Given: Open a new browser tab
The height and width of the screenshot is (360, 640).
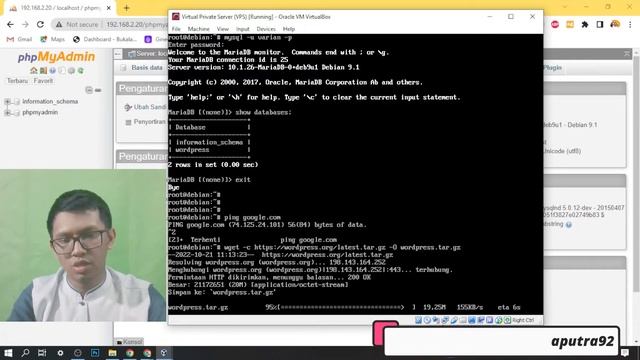Looking at the screenshot, I should point(126,8).
